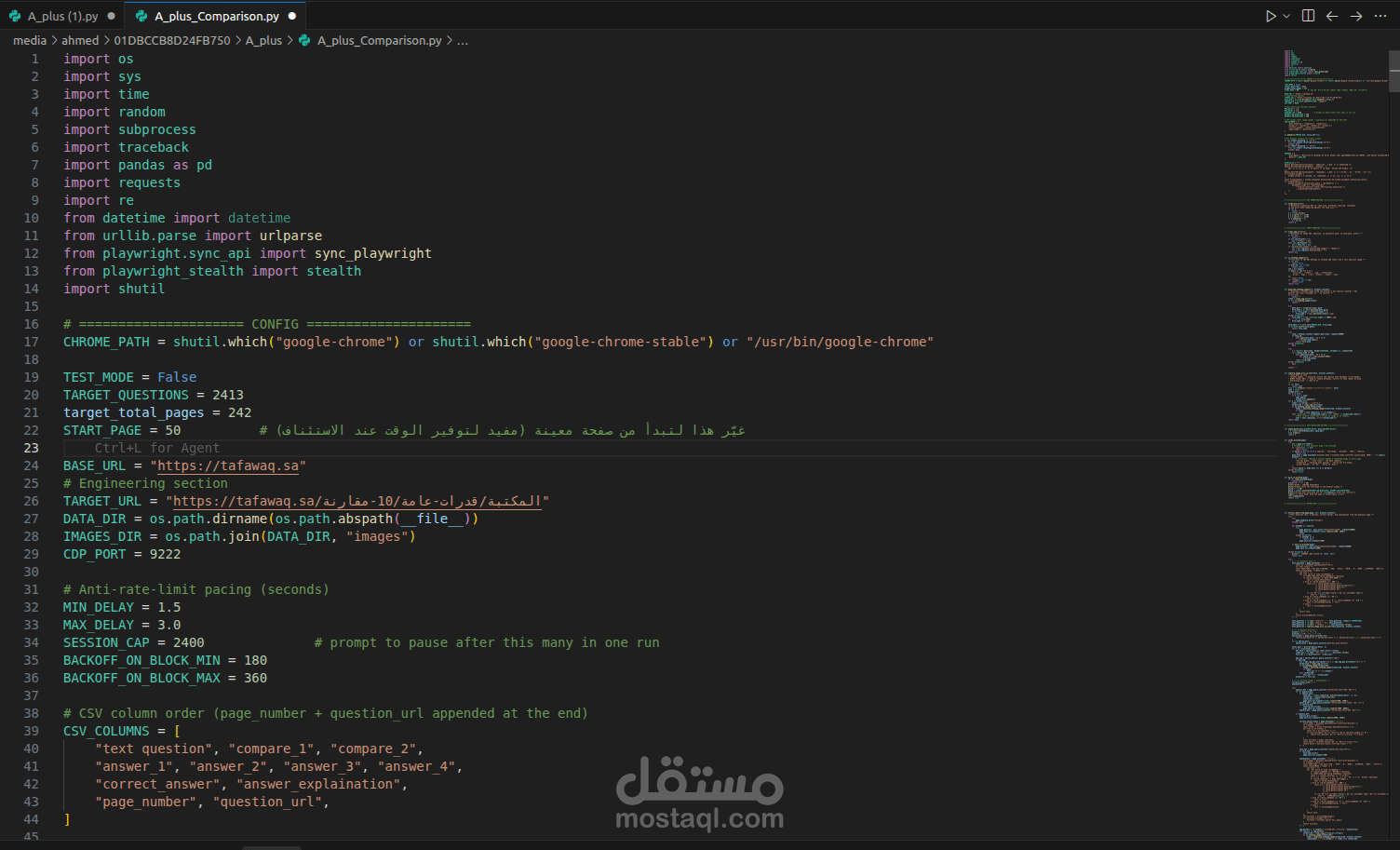Place cursor on empty line 23 hint

pos(156,448)
